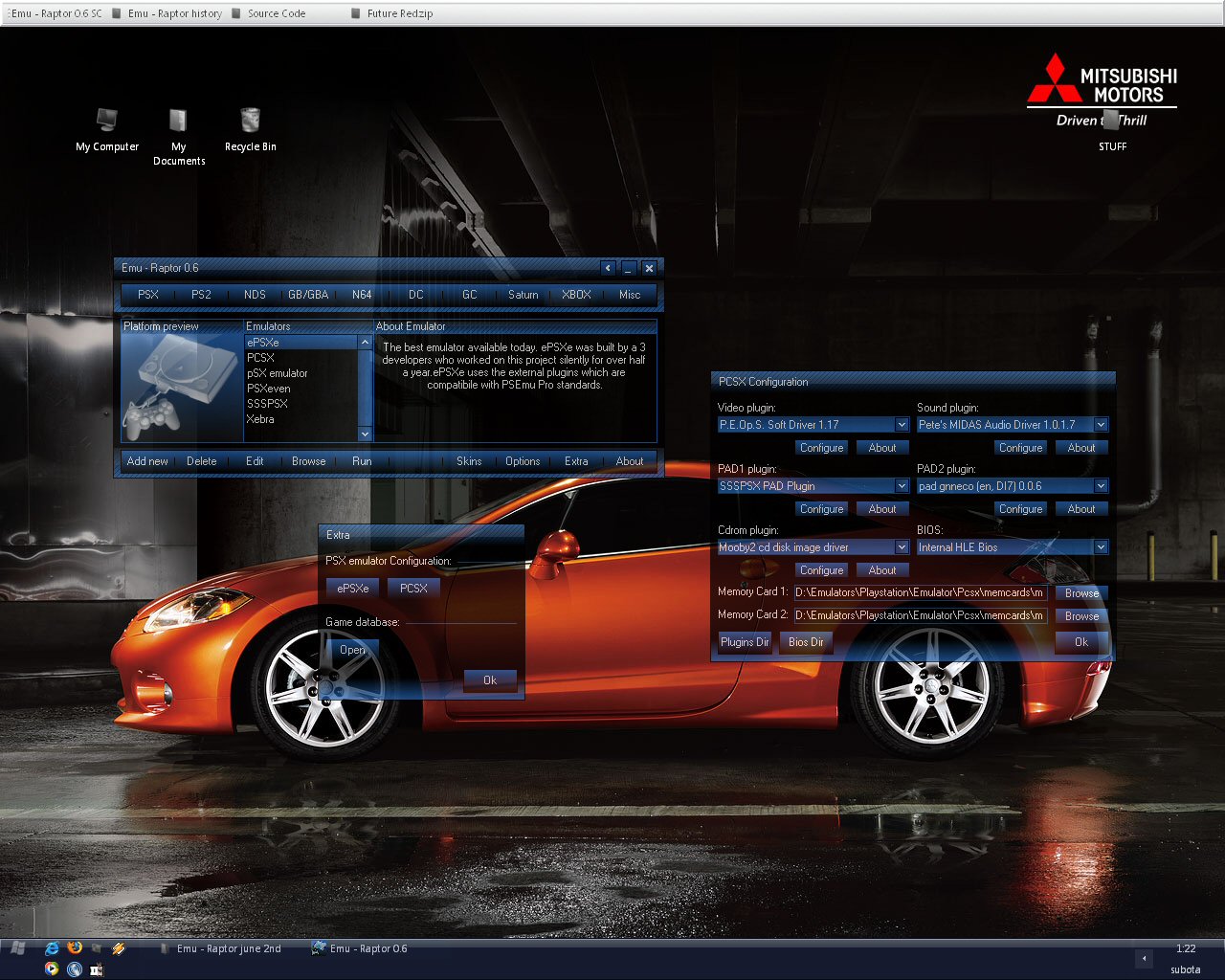Viewport: 1225px width, 980px height.
Task: Select PSXeven in the Emulators list
Action: (x=301, y=389)
